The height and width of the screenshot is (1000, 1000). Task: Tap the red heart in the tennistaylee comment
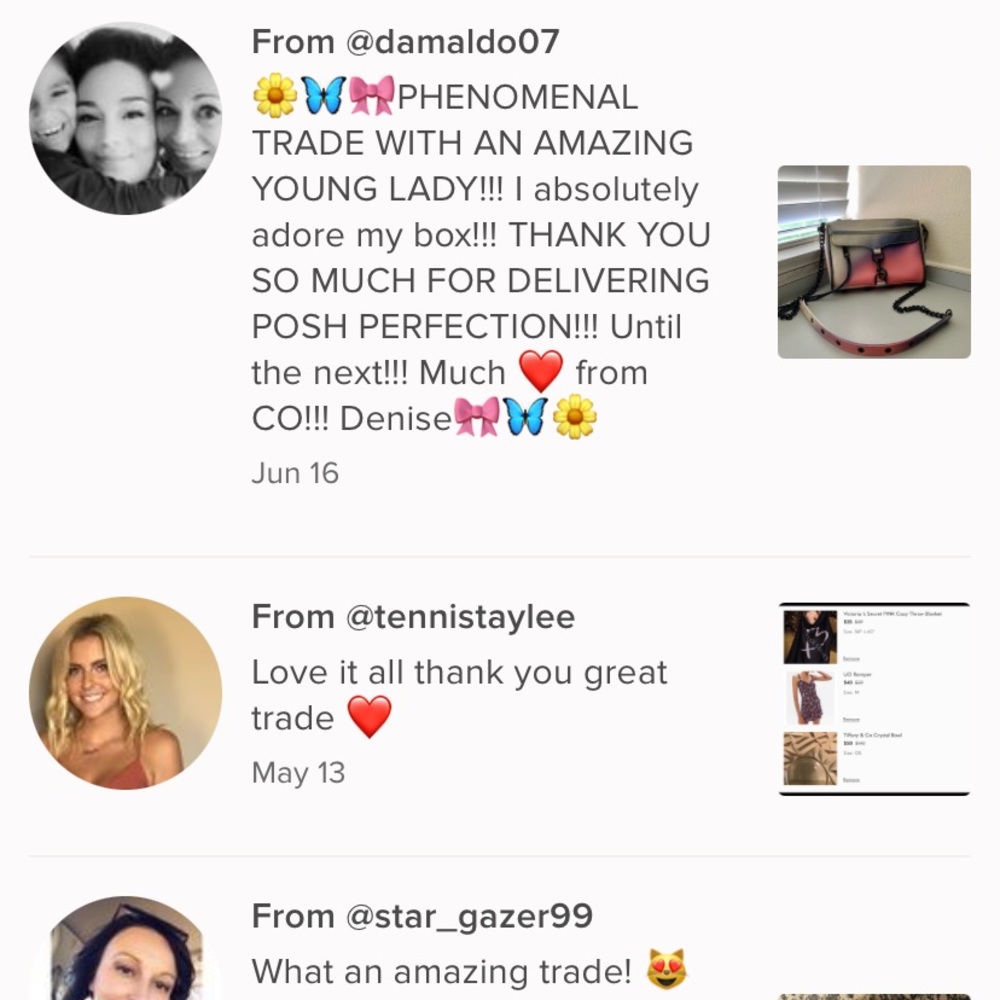369,718
